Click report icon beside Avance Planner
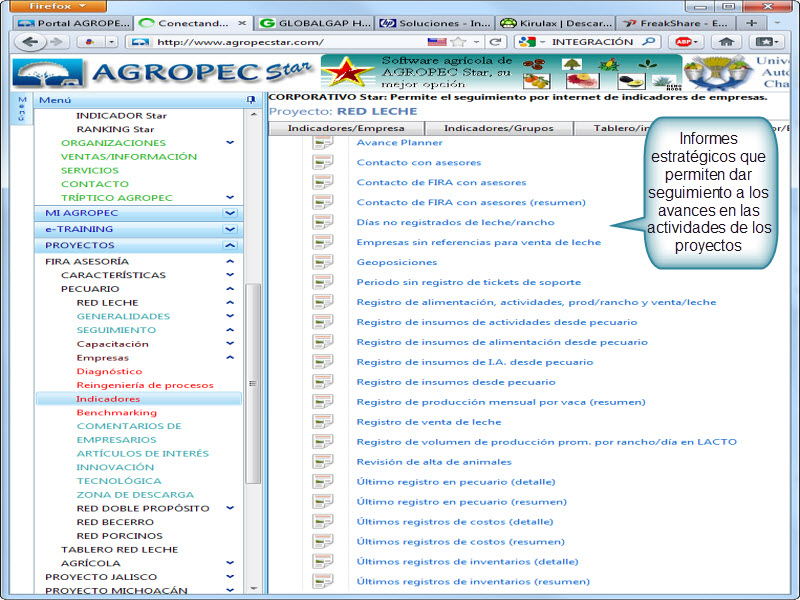Image resolution: width=800 pixels, height=600 pixels. pos(322,142)
